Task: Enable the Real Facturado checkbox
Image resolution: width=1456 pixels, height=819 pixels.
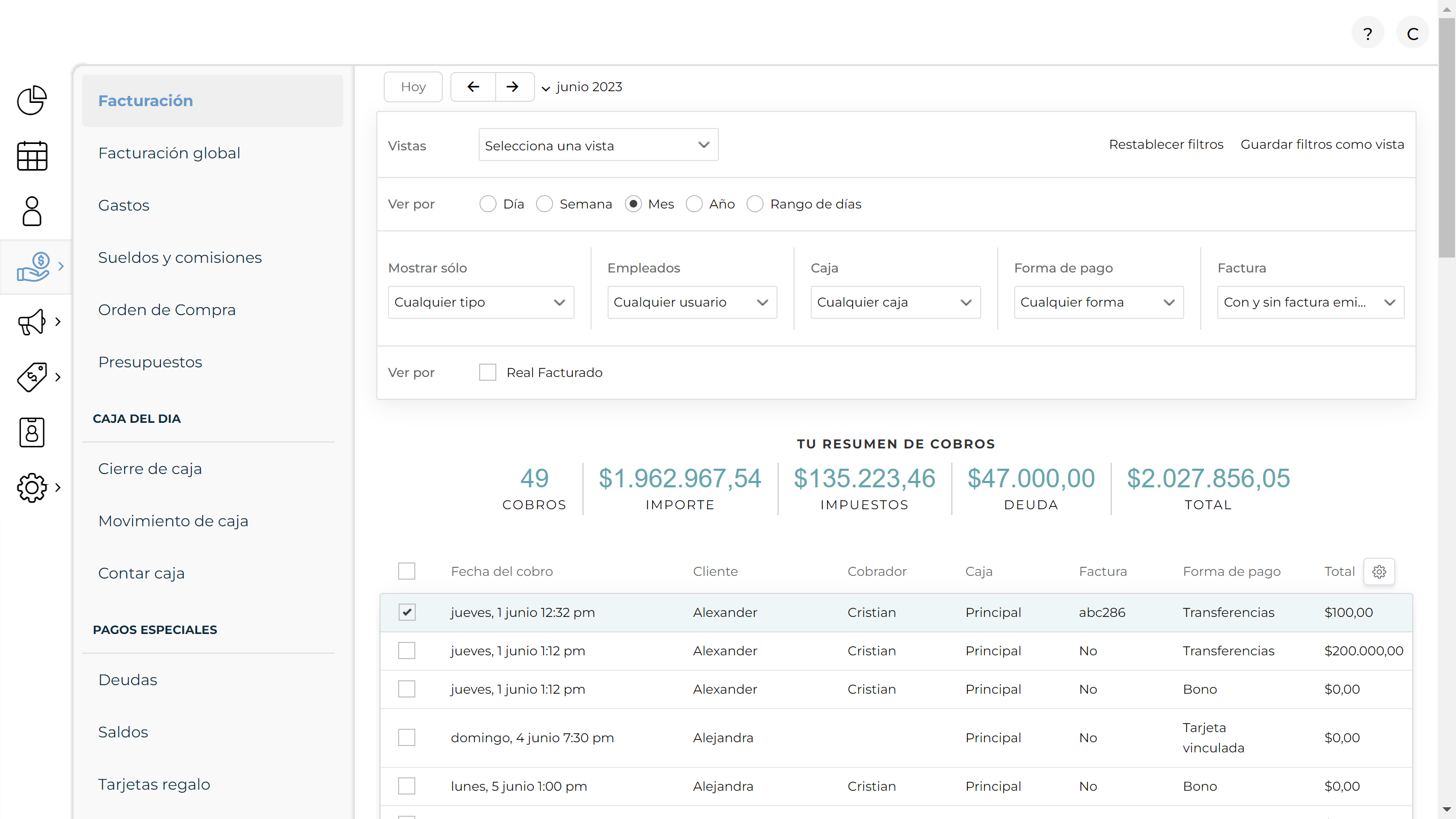Action: [487, 372]
